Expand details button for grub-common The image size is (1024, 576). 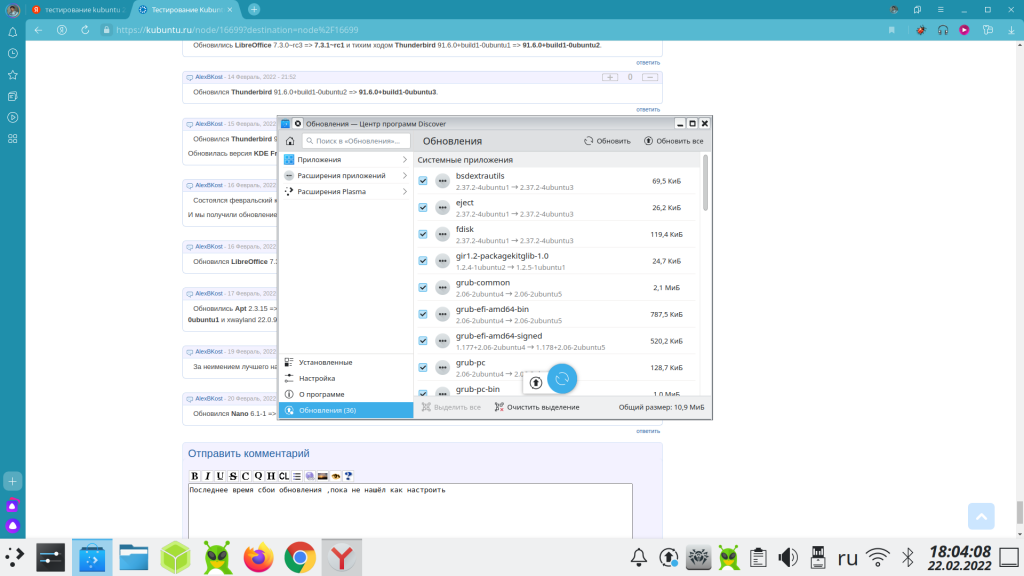[443, 288]
